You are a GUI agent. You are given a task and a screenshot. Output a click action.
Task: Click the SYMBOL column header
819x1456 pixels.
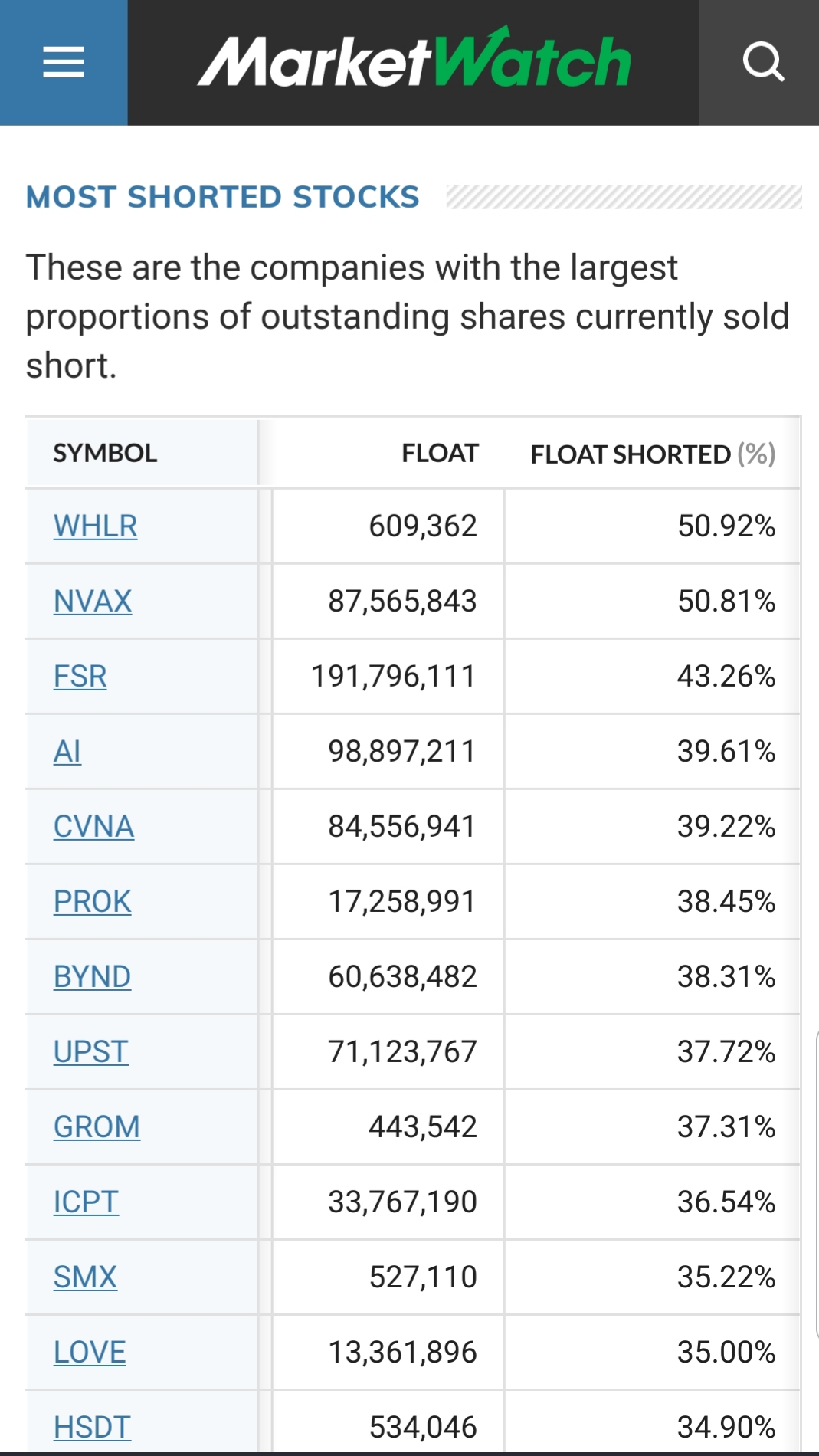[105, 453]
